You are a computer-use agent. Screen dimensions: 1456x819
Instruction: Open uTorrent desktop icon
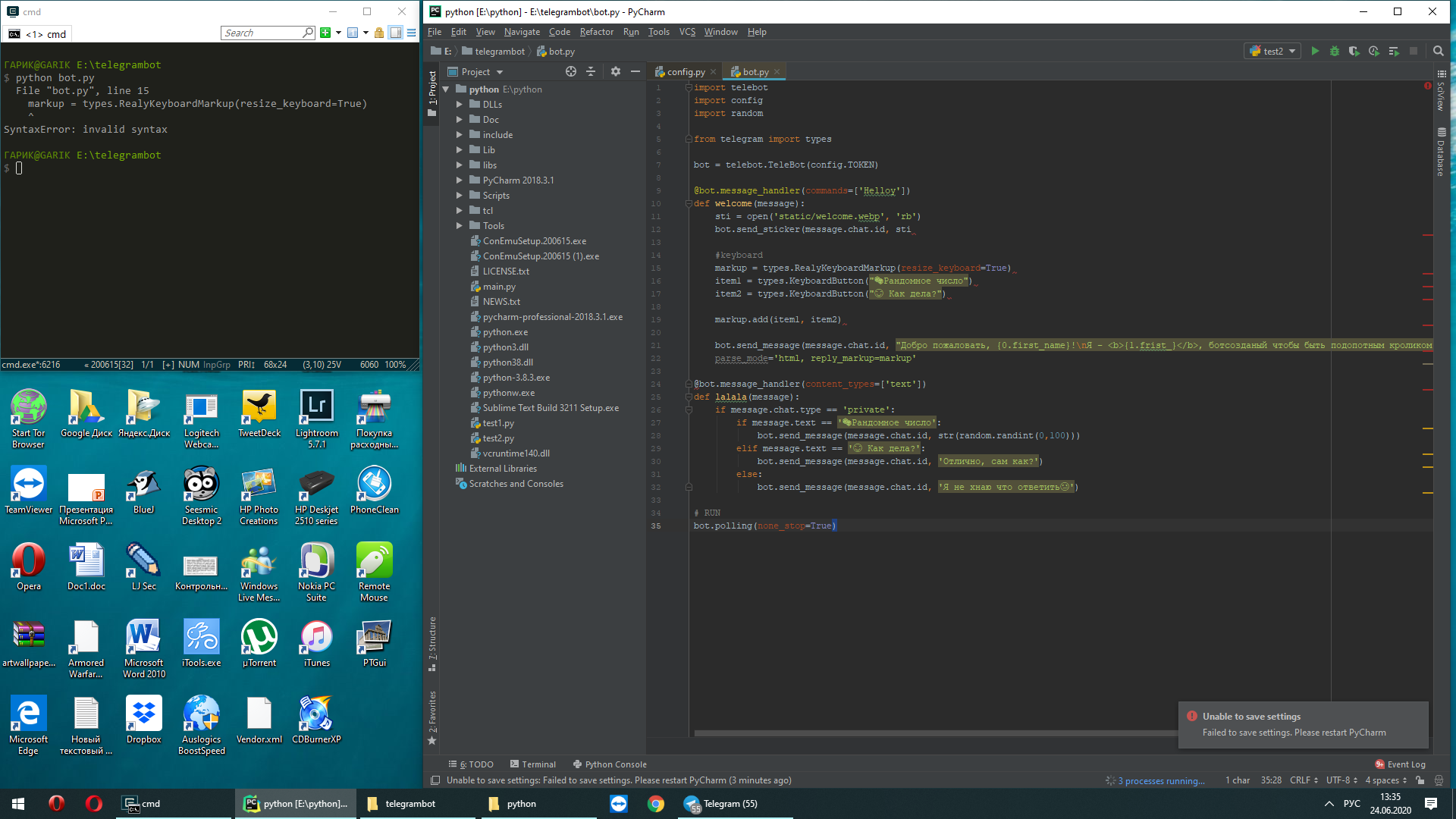click(259, 643)
